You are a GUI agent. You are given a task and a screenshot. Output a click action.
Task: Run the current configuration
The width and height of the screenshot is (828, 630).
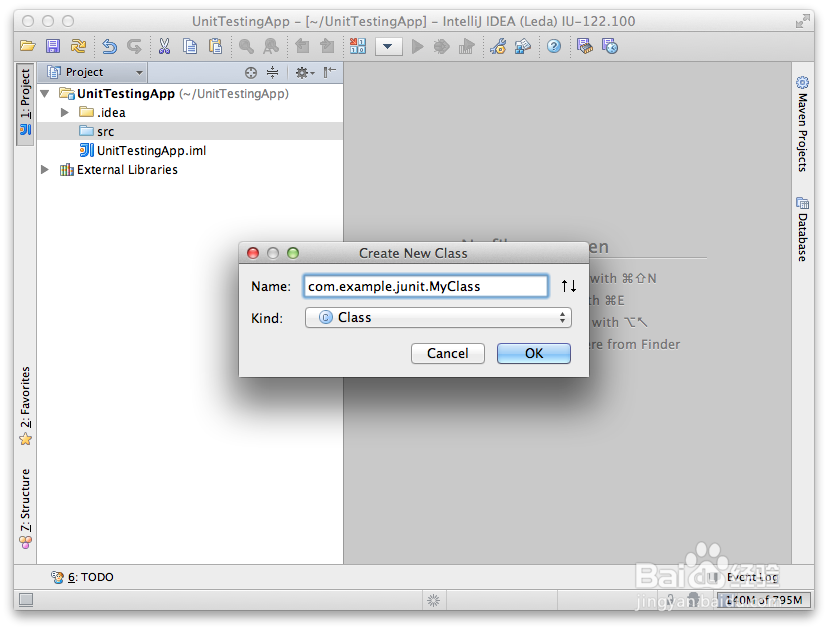coord(417,46)
